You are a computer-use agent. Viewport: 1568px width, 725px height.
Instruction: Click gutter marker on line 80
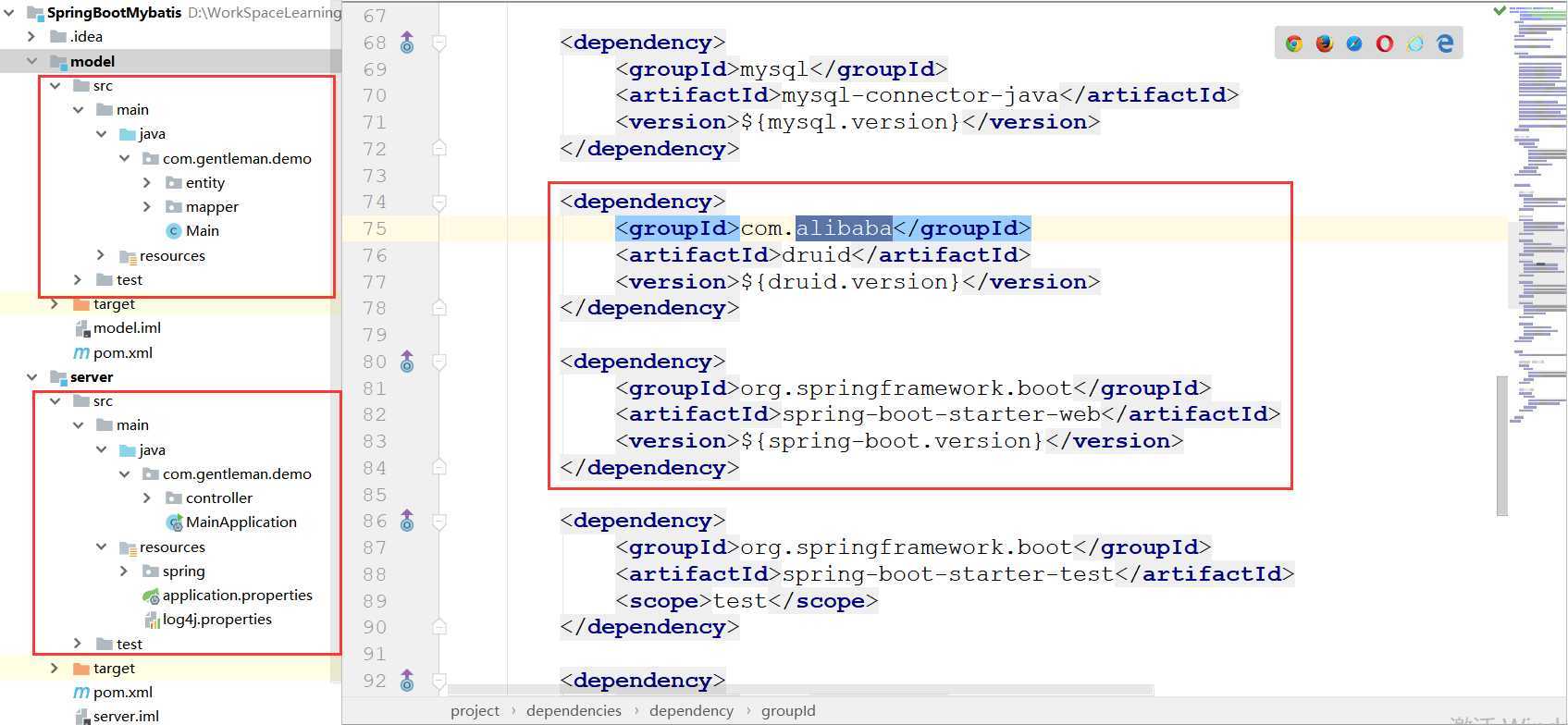(x=407, y=362)
